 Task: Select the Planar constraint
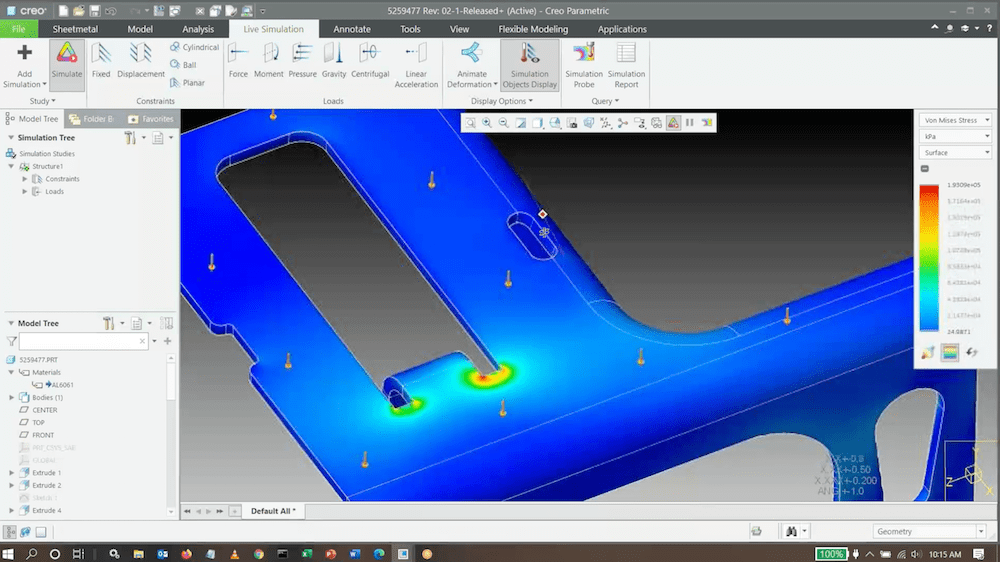coord(188,82)
